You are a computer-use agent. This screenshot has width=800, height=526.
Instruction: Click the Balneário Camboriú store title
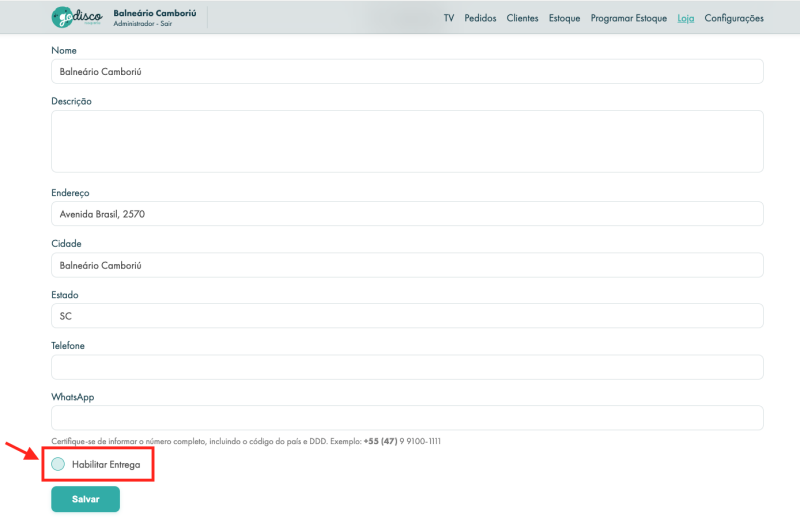tap(154, 13)
